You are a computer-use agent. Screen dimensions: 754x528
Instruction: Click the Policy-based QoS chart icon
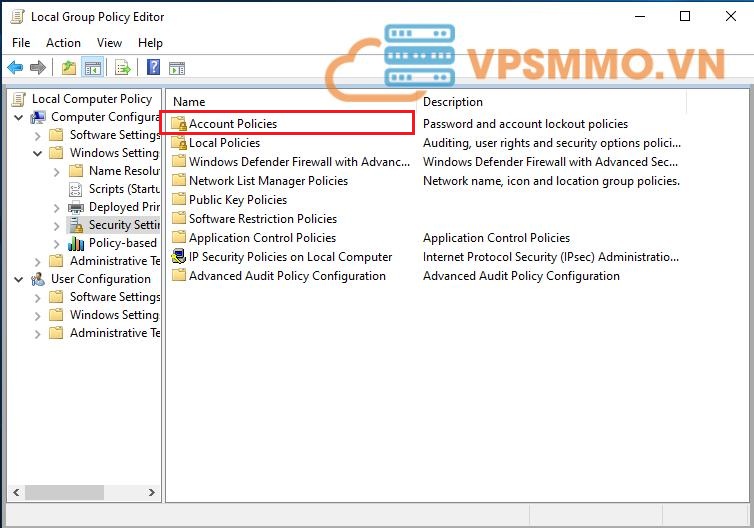pos(76,243)
